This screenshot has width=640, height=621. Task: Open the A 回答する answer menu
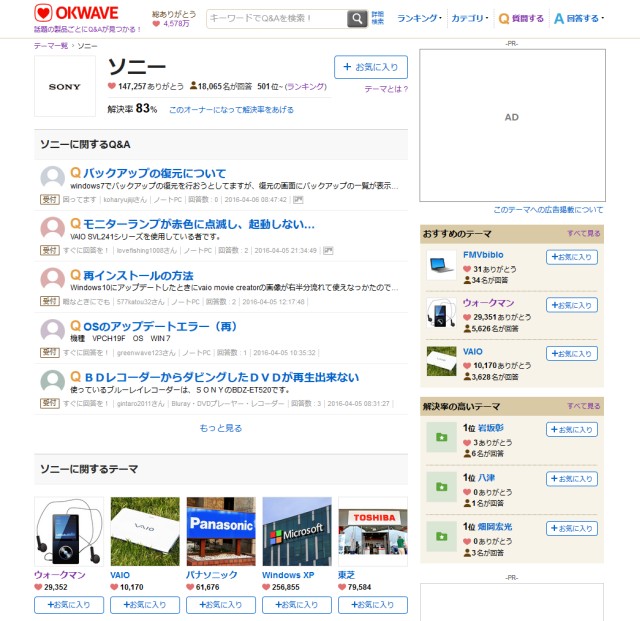(578, 18)
